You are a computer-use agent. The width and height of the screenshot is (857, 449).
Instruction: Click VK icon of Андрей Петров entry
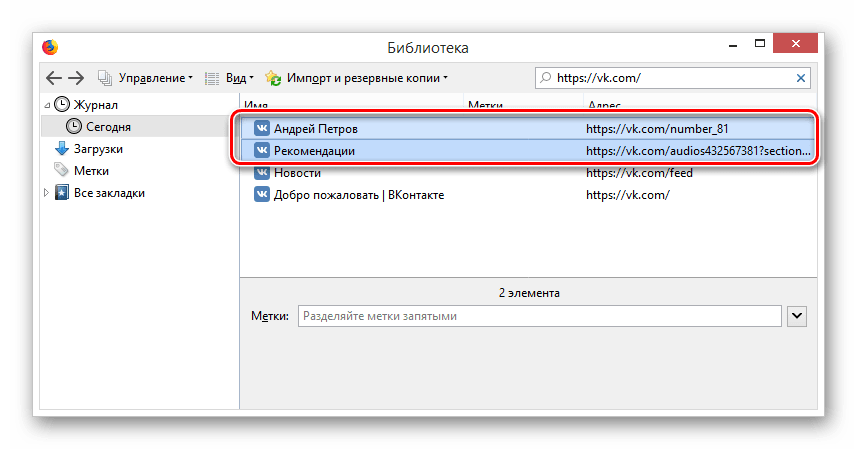point(262,129)
